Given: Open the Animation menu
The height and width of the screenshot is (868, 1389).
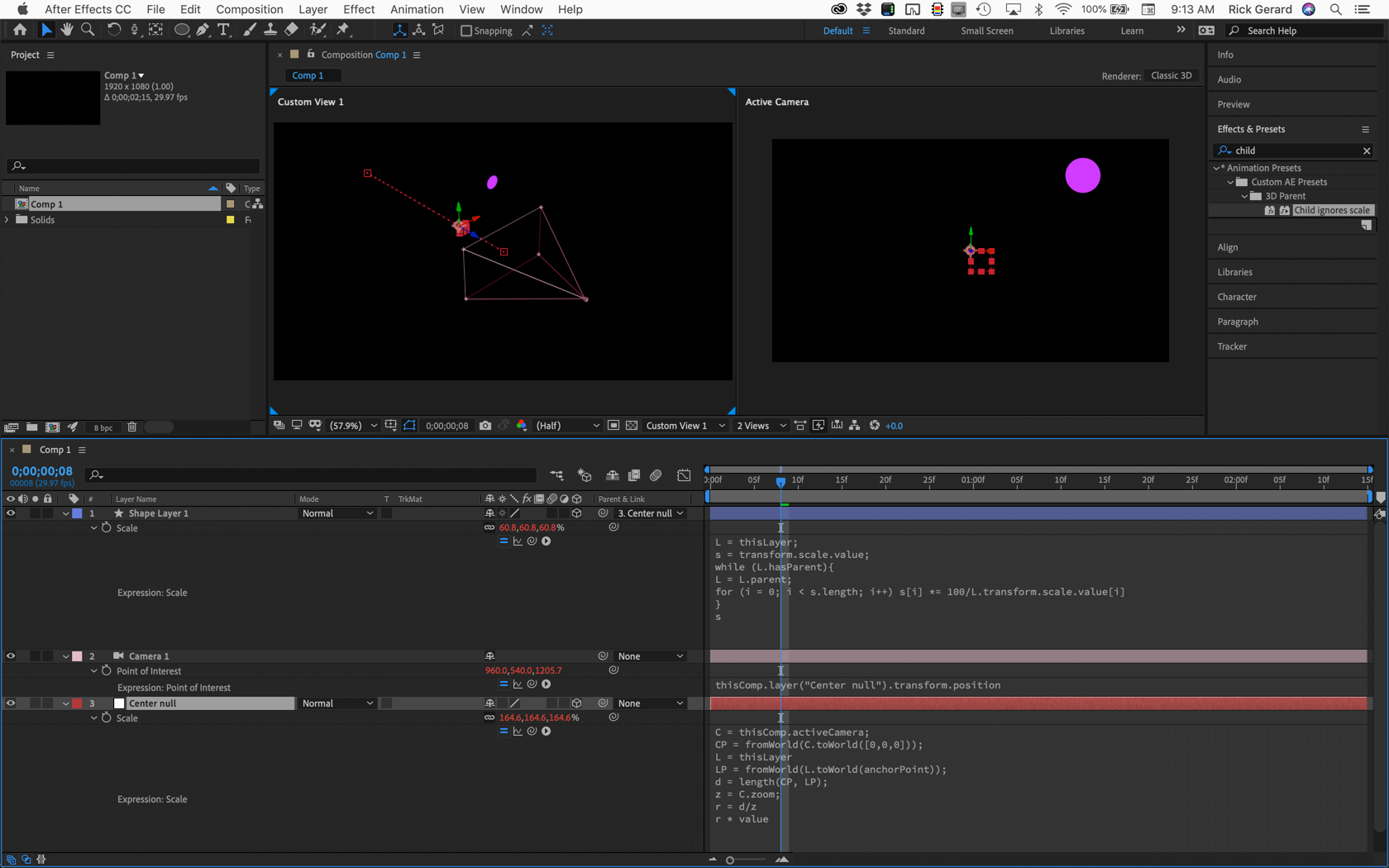Looking at the screenshot, I should tap(417, 9).
